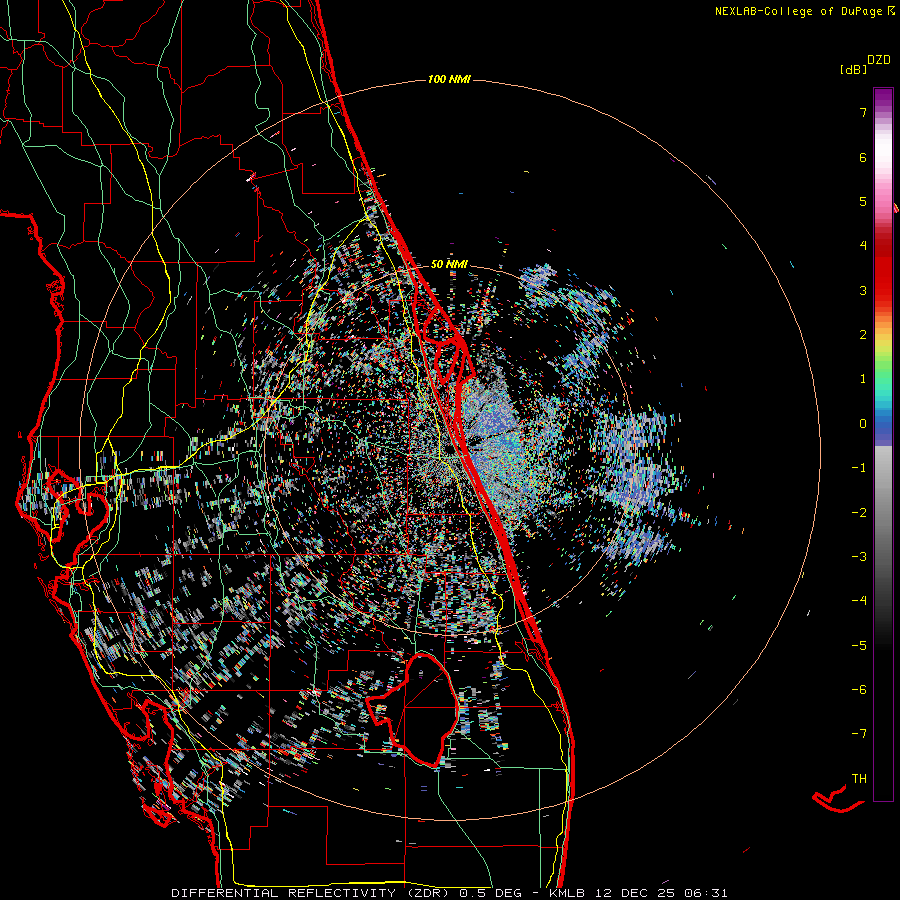Click the -7 scale label
Viewport: 900px width, 900px height.
(x=859, y=734)
